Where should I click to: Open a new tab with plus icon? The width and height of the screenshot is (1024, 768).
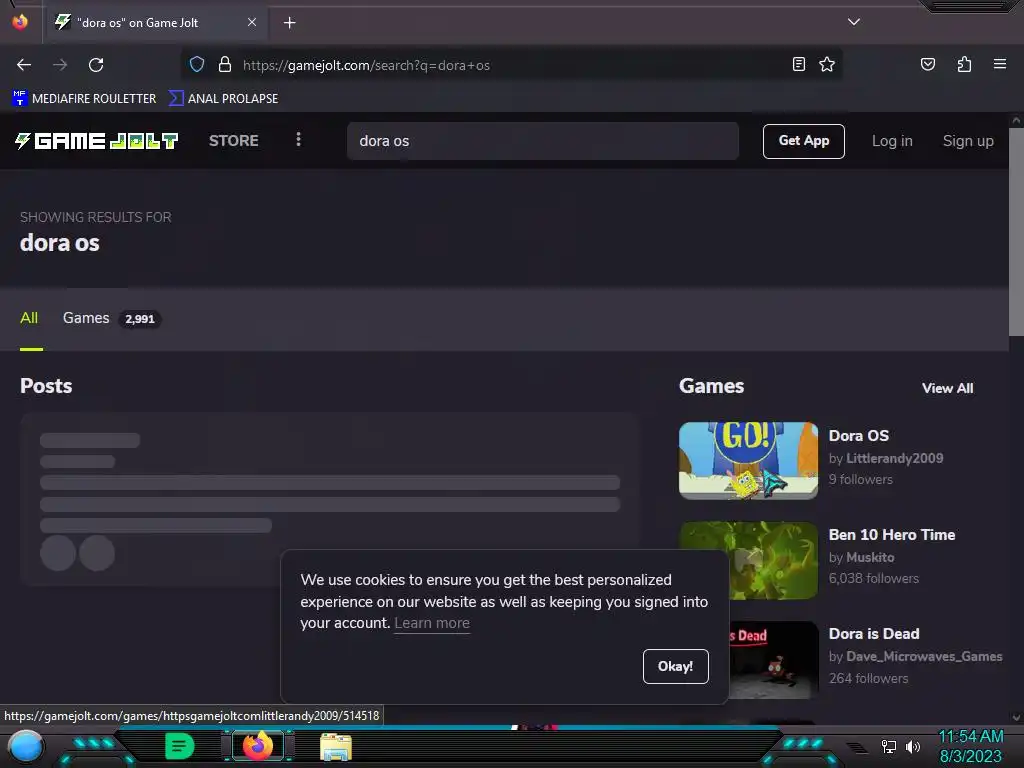coord(289,23)
